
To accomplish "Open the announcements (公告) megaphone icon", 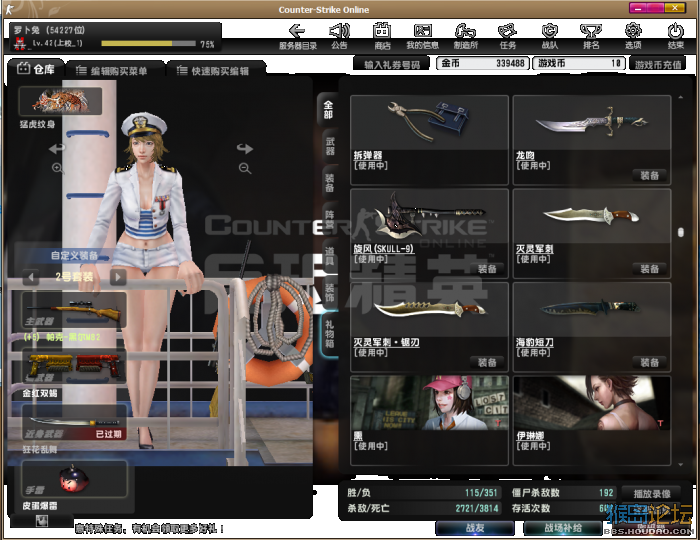I will (x=339, y=36).
